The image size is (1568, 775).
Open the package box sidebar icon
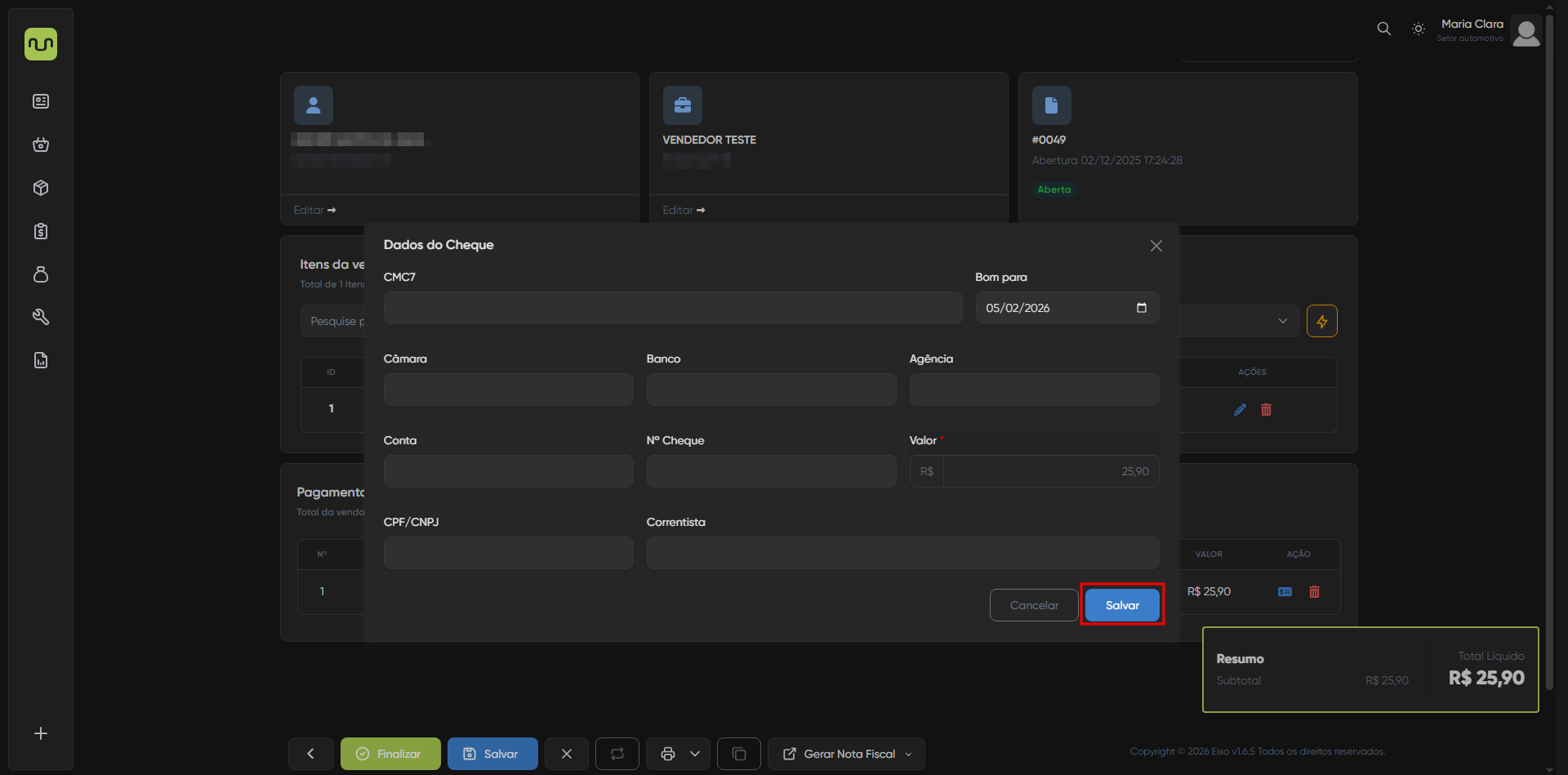click(41, 188)
